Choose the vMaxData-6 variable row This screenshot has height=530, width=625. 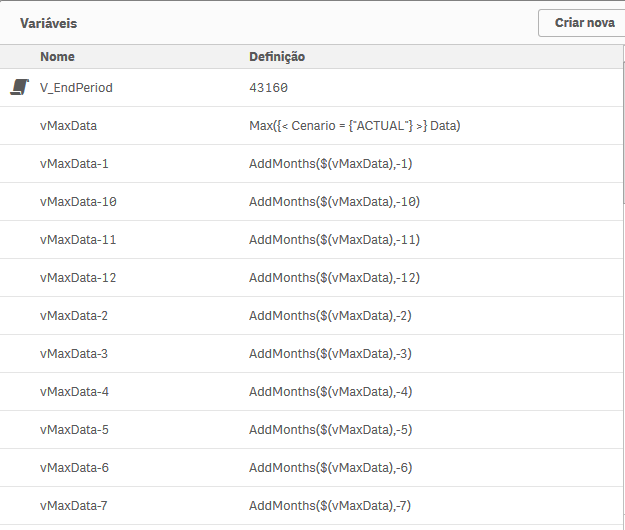[74, 468]
